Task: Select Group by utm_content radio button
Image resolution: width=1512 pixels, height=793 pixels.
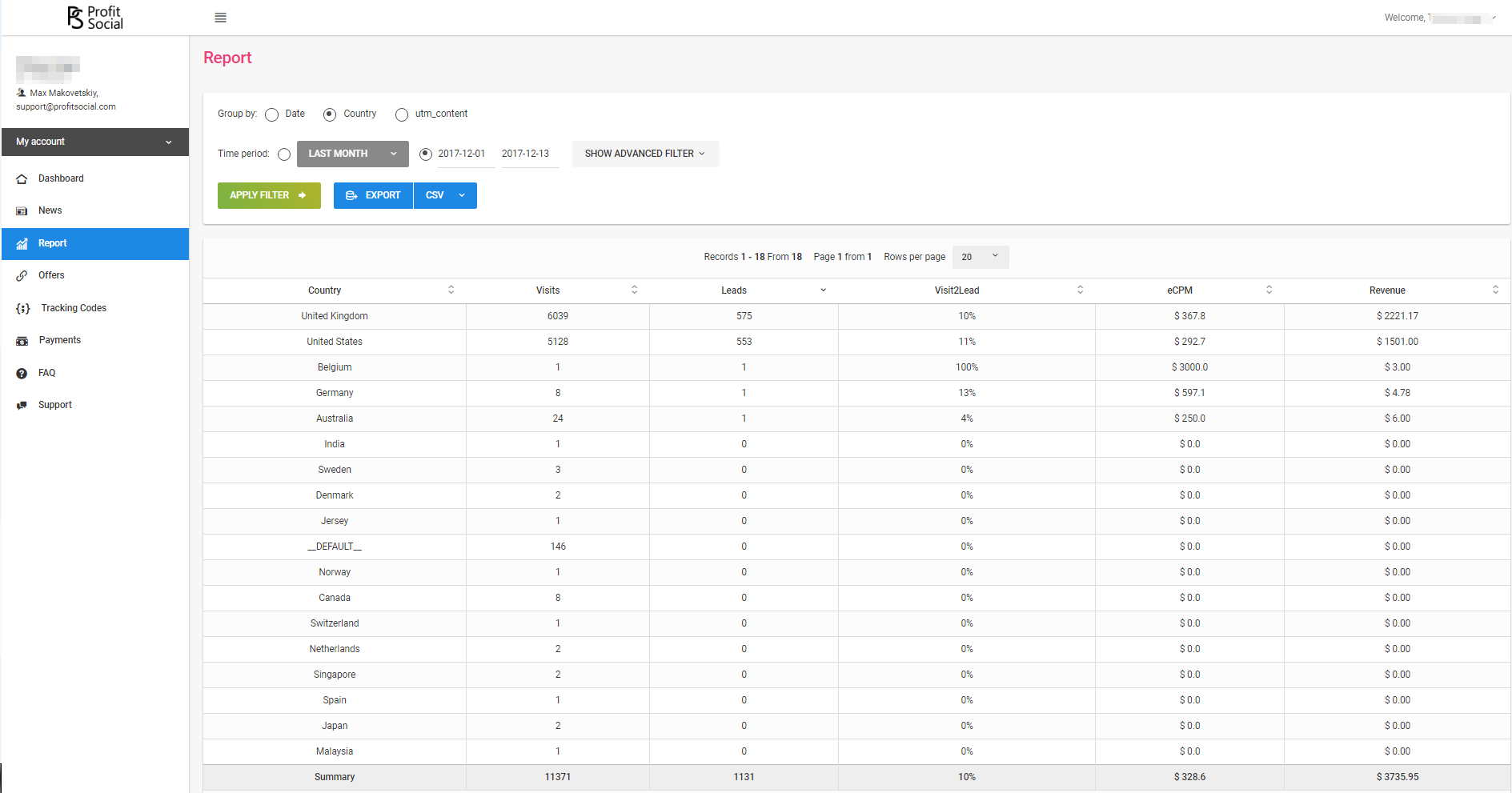Action: pyautogui.click(x=402, y=114)
